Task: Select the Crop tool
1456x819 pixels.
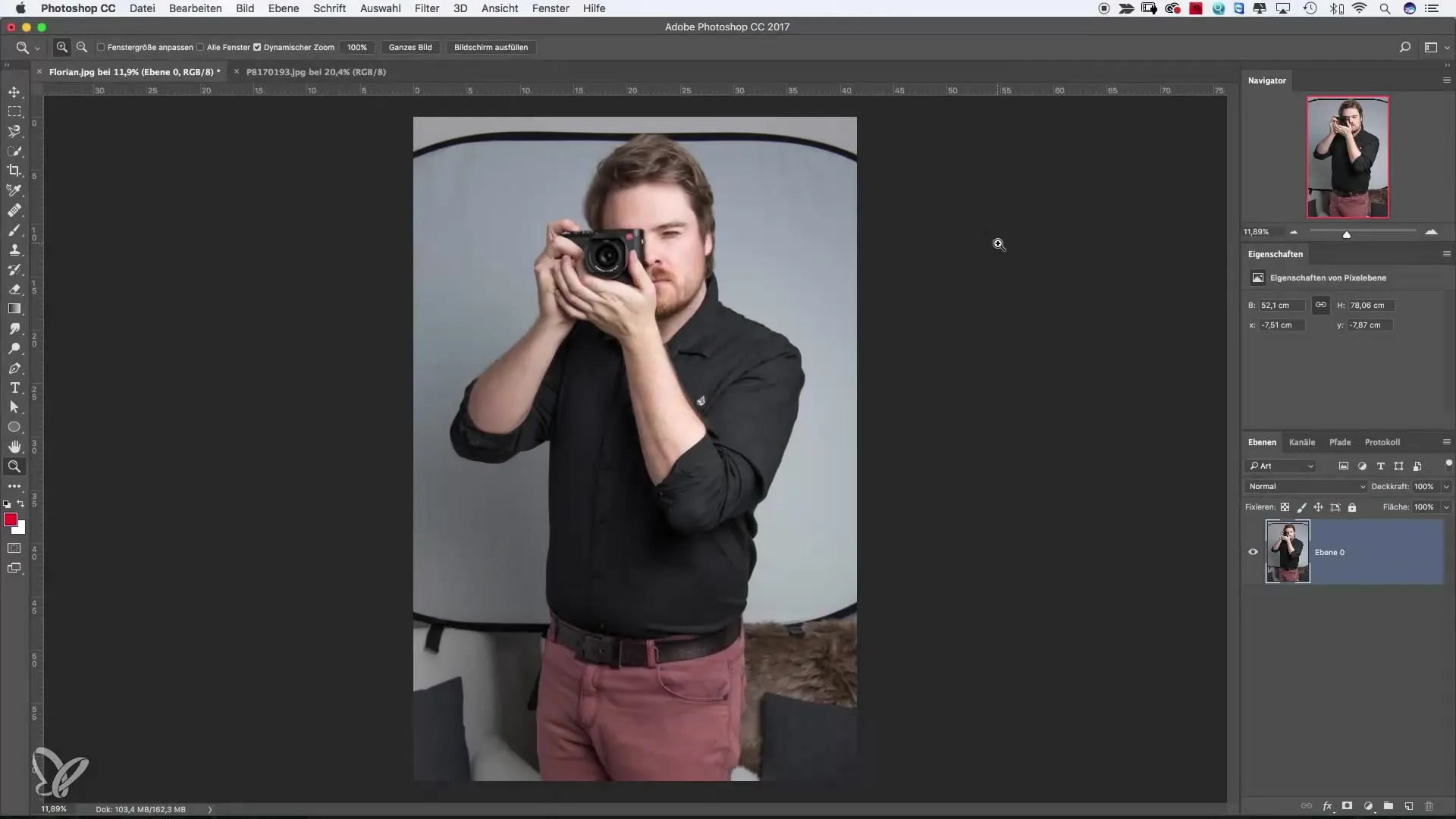Action: click(x=14, y=171)
